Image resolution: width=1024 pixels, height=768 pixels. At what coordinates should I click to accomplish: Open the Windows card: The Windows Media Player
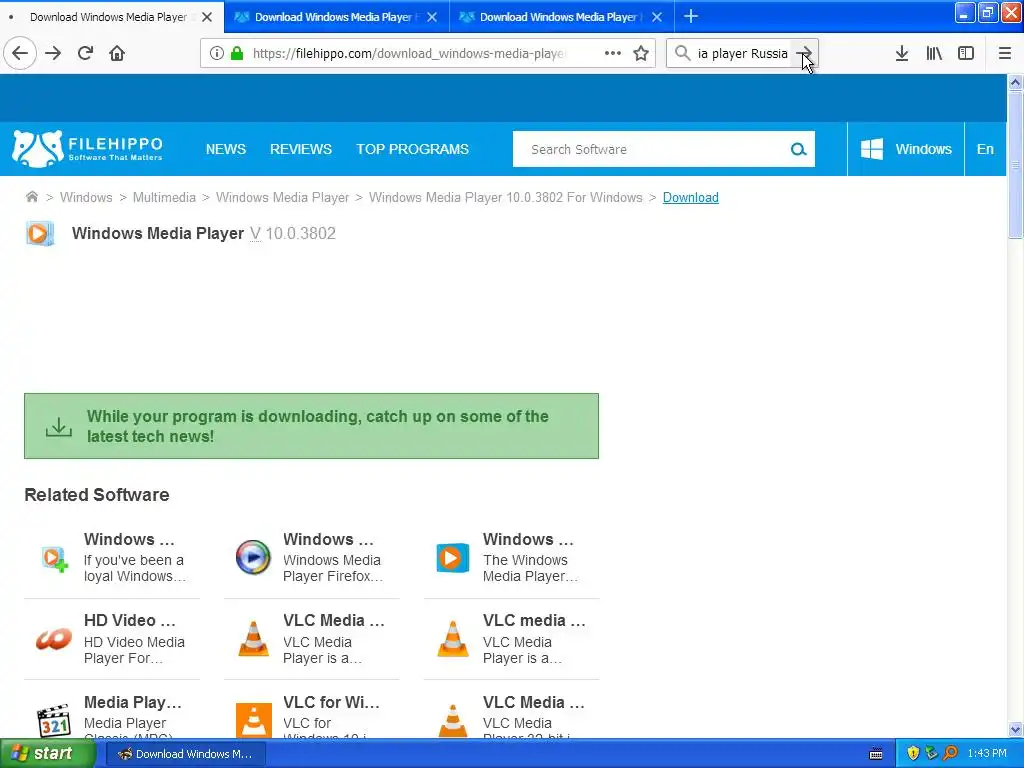pos(512,557)
